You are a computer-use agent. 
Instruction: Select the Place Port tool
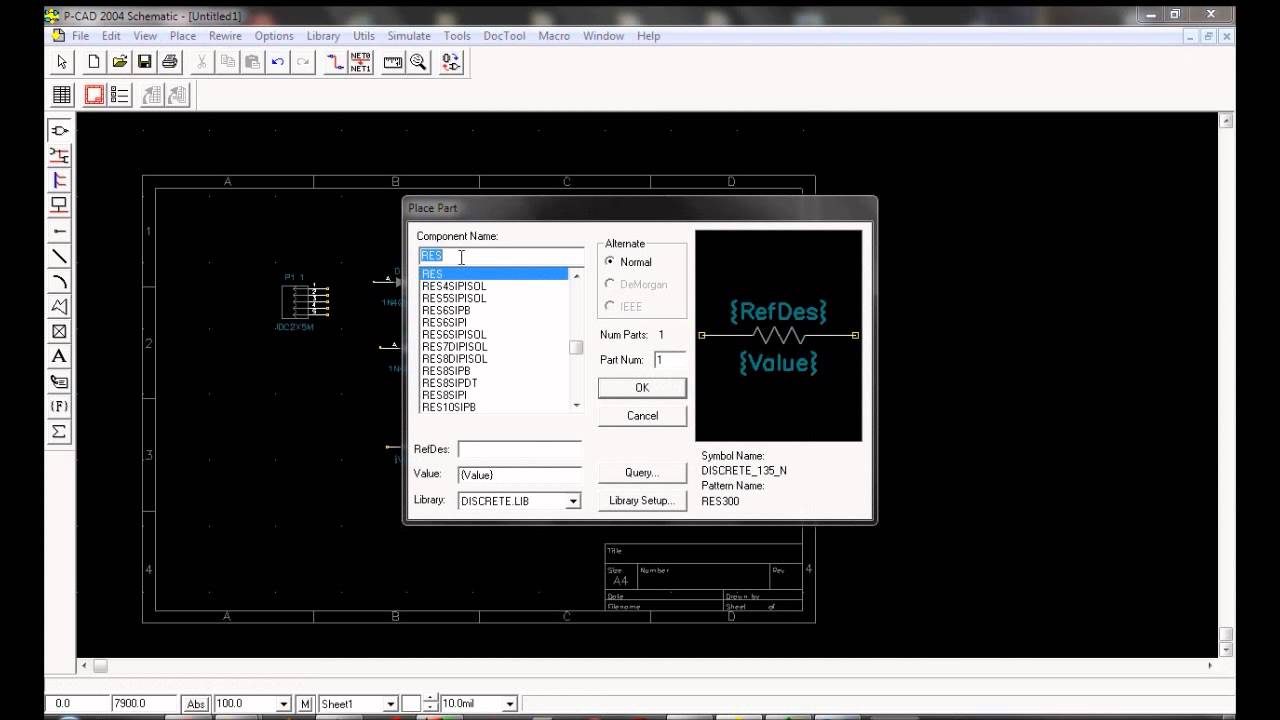tap(59, 205)
